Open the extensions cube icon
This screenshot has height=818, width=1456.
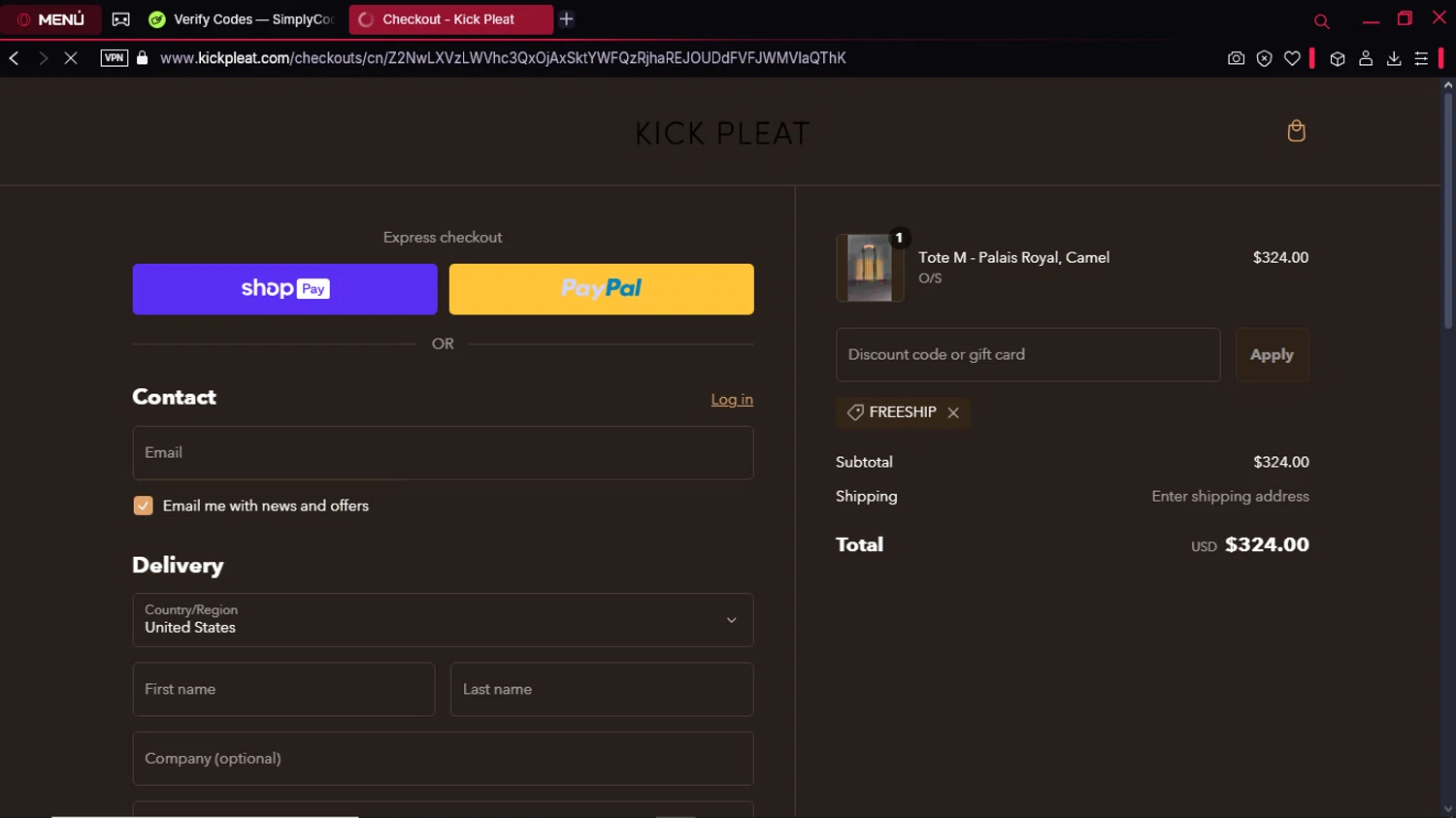[1338, 59]
